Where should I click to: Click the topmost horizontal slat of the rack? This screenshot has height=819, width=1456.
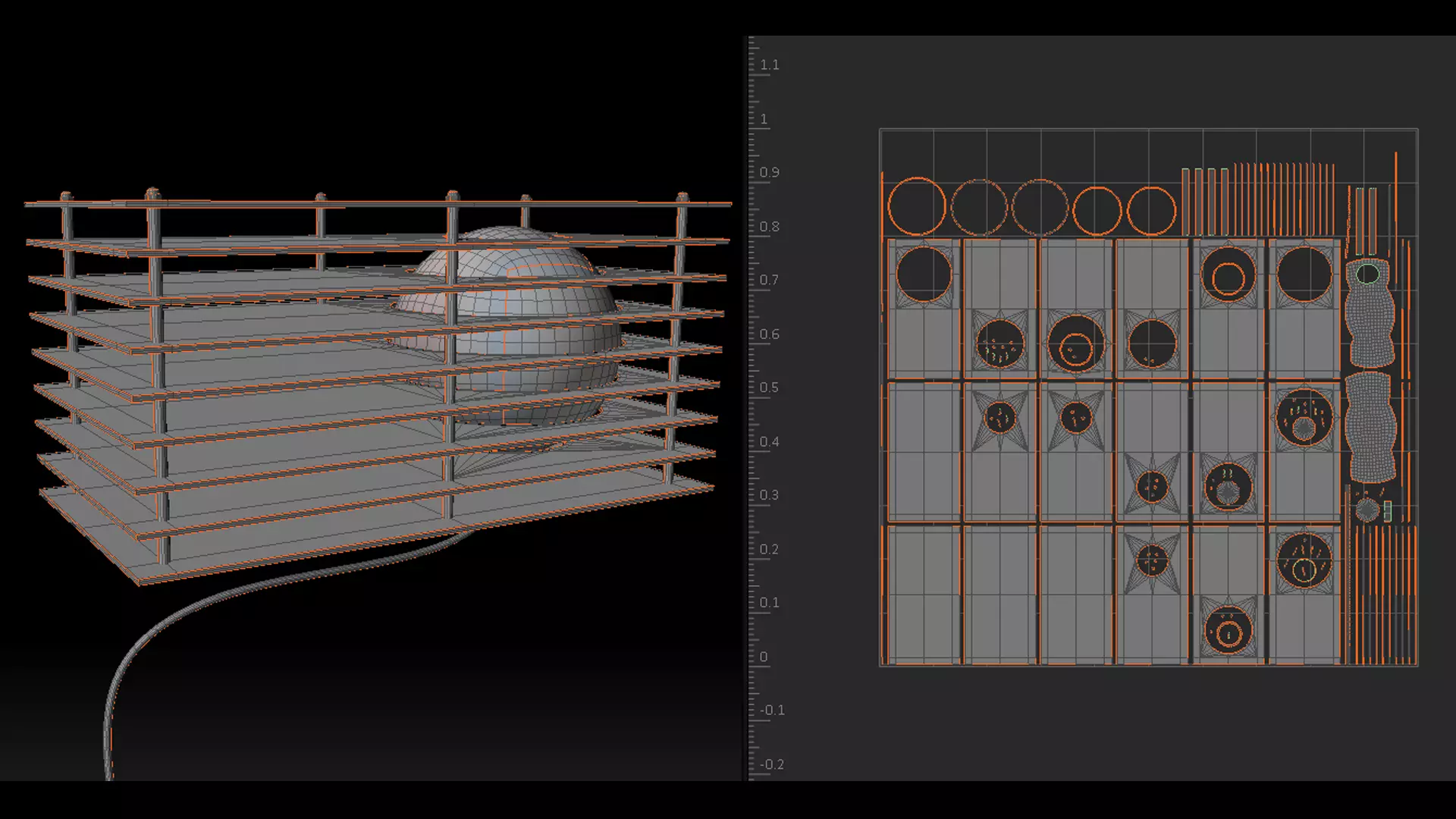(x=379, y=203)
